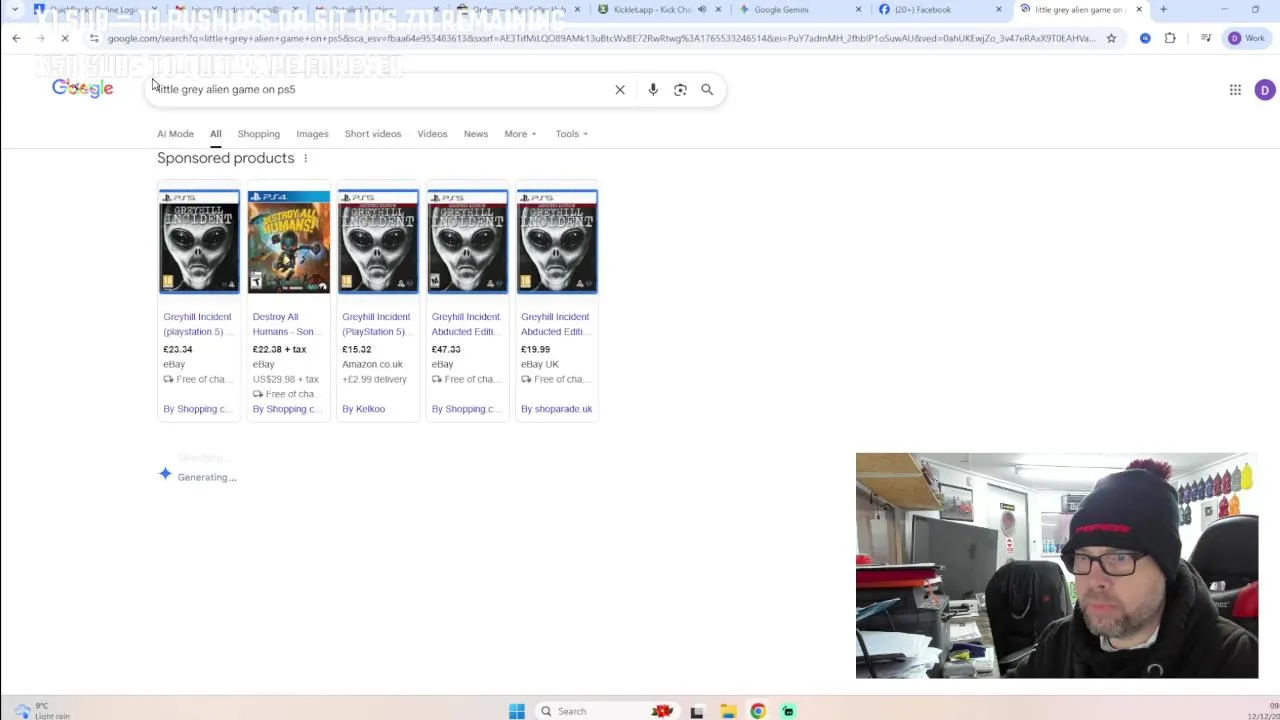Switch to Short videos tab
Image resolution: width=1280 pixels, height=720 pixels.
372,134
